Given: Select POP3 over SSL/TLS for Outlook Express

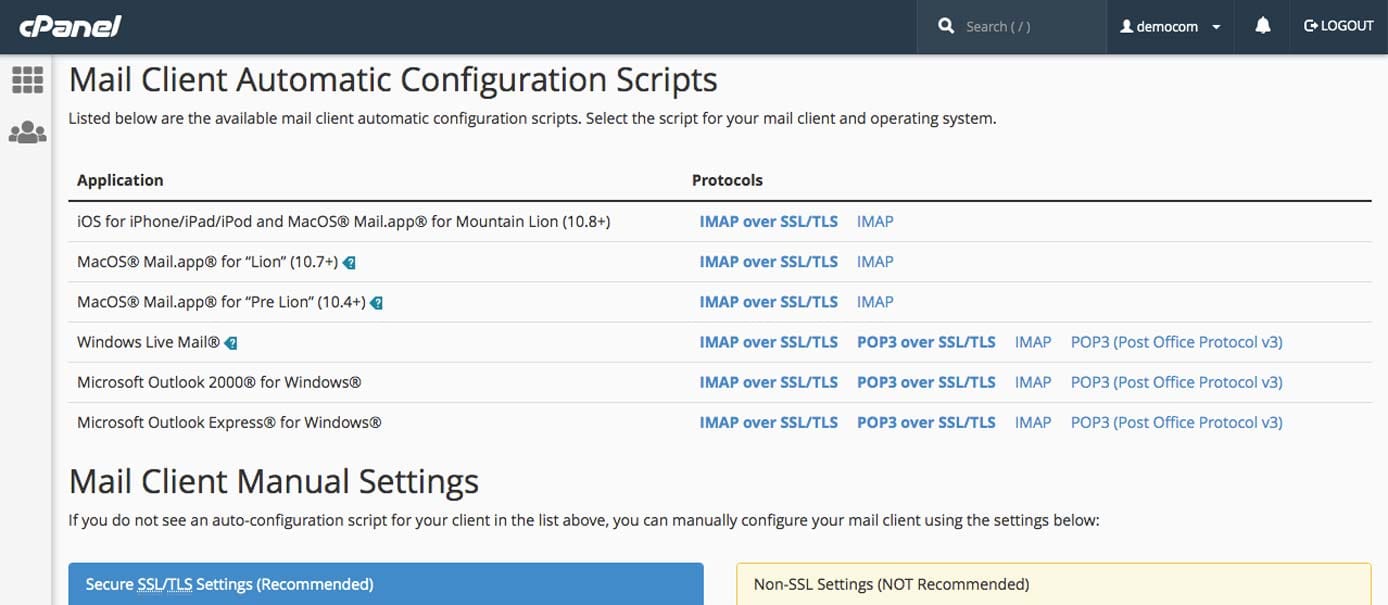Looking at the screenshot, I should click(926, 422).
